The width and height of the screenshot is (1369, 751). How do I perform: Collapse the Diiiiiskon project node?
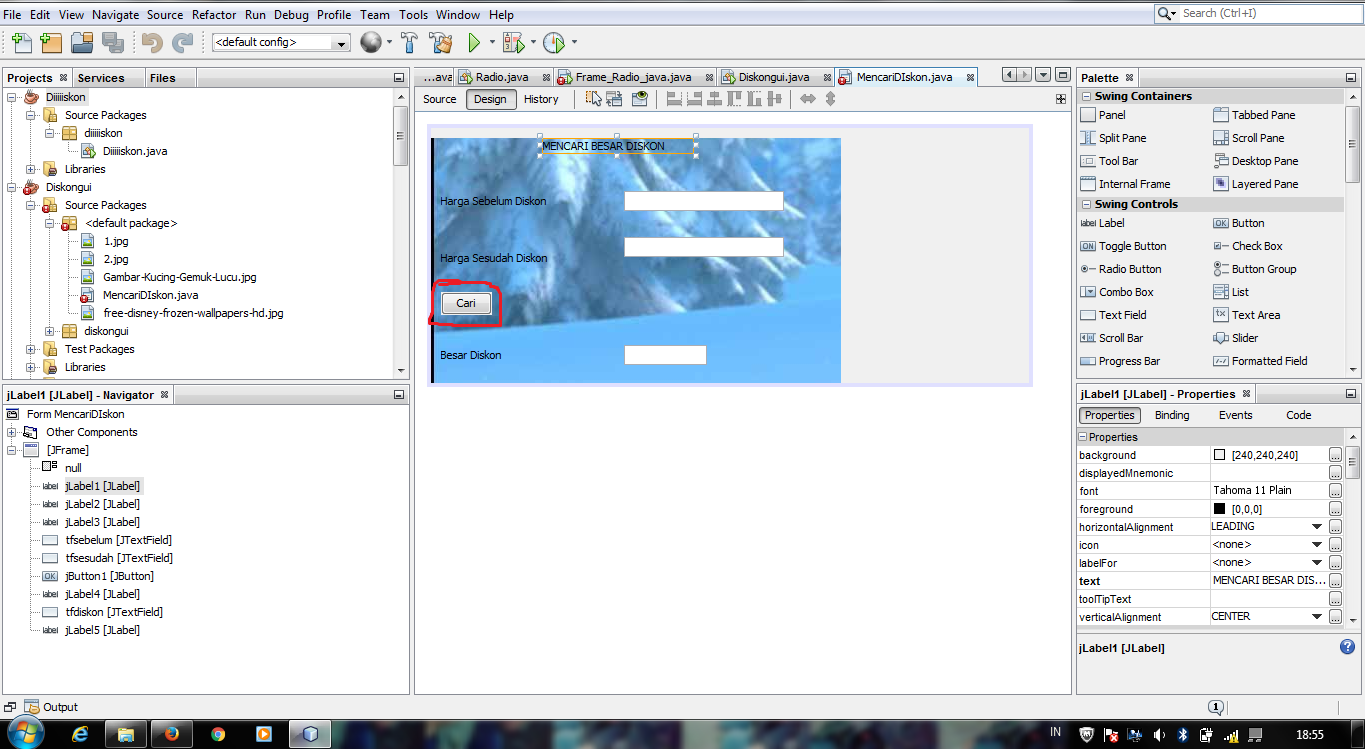coord(12,97)
